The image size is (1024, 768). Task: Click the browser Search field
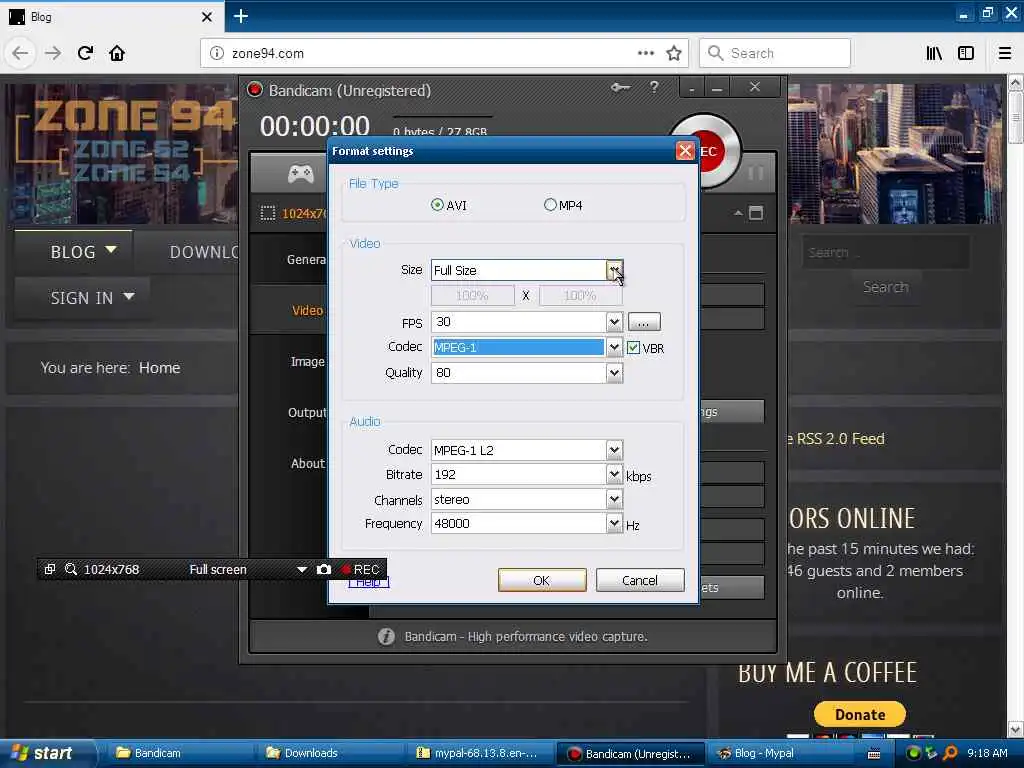tap(775, 53)
